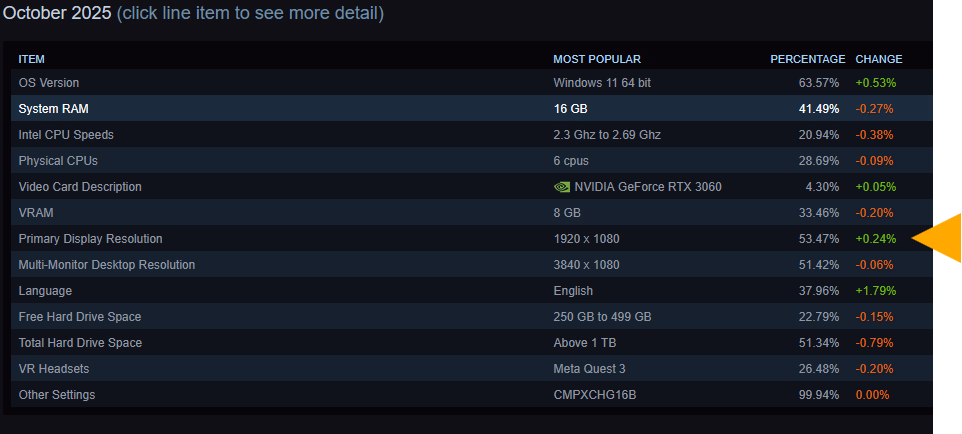Click the NVIDIA GeForce RTX 3060 text

[x=648, y=187]
